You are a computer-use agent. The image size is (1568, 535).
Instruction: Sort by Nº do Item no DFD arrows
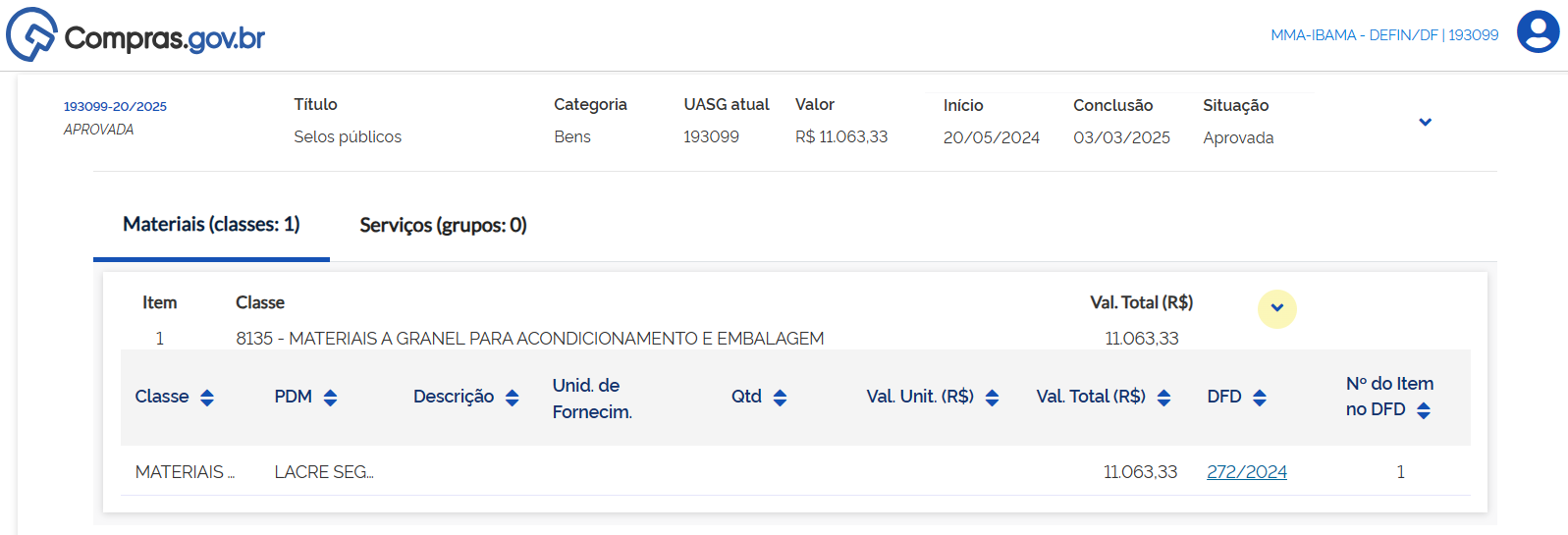(1424, 410)
